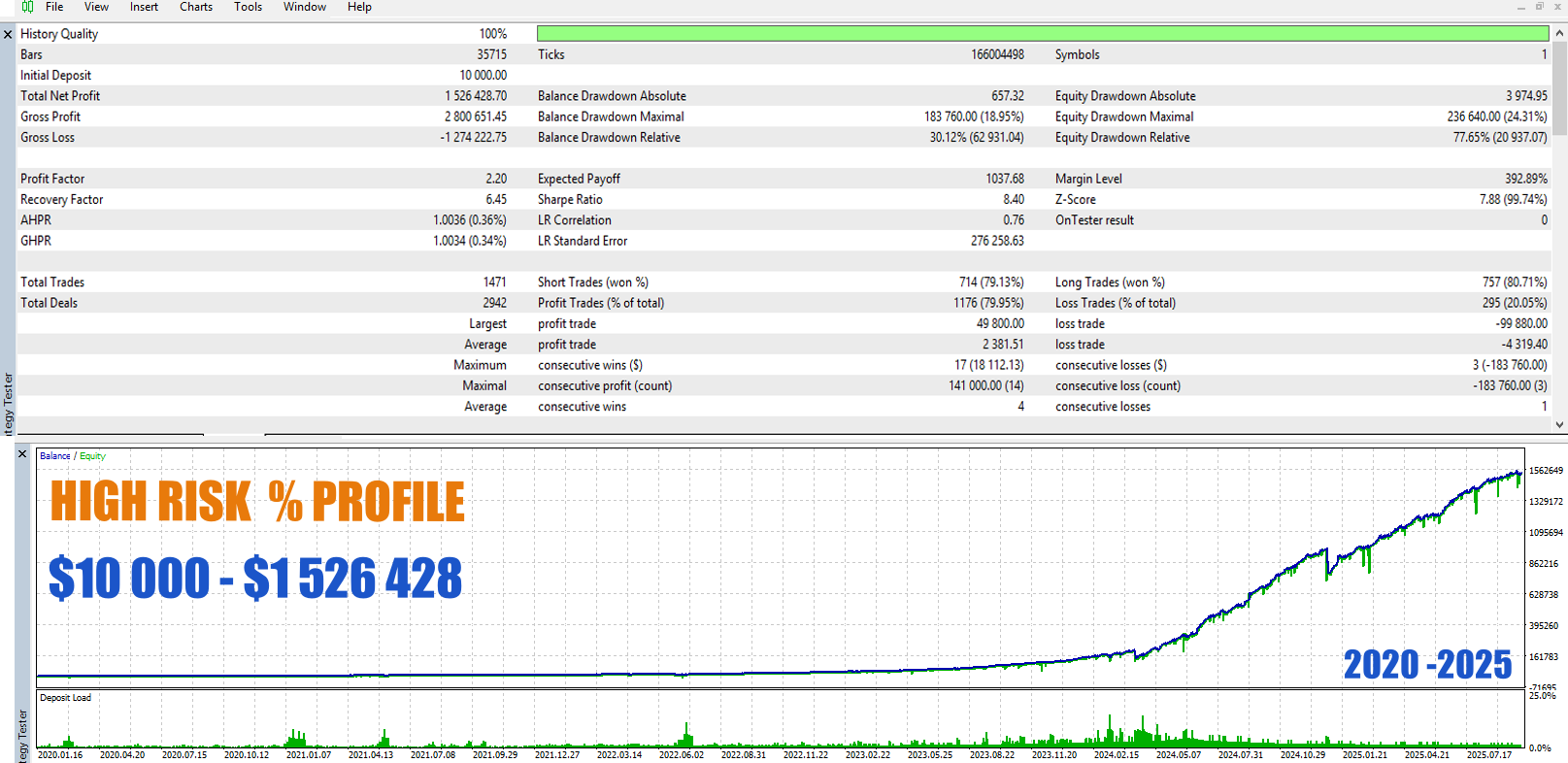Click the Bars value 35715
The height and width of the screenshot is (763, 1568).
pyautogui.click(x=491, y=55)
